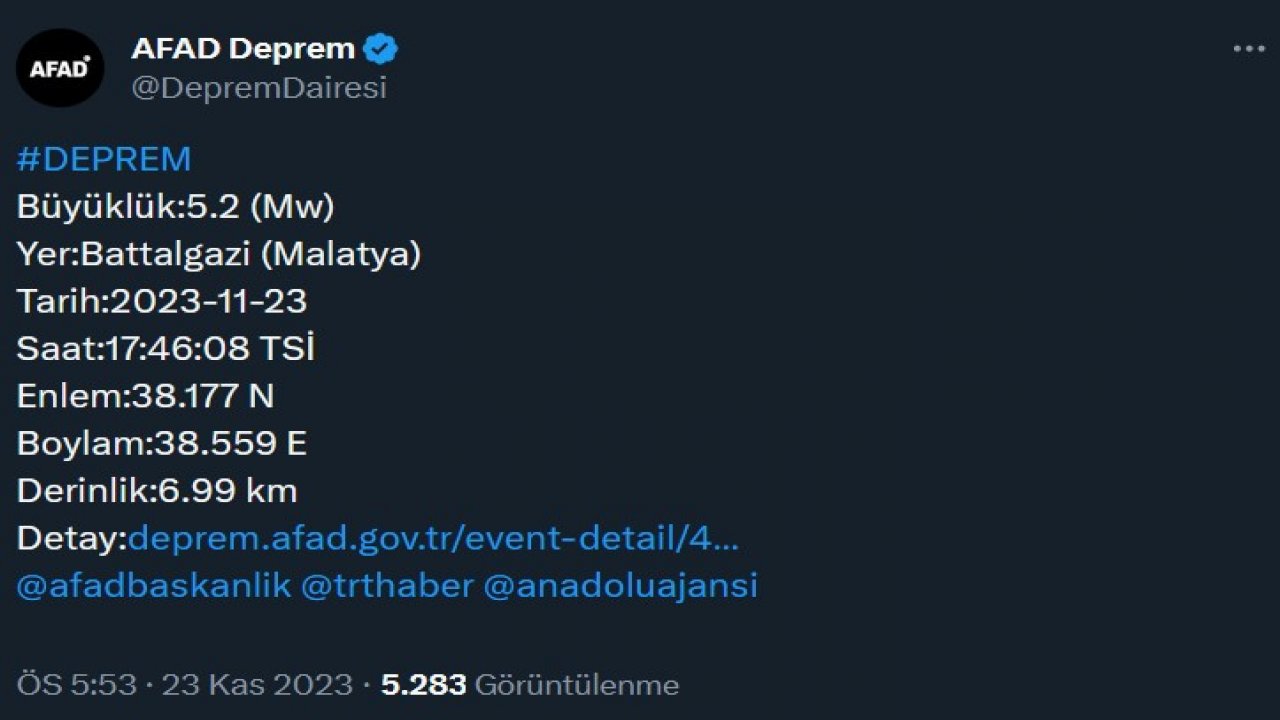The height and width of the screenshot is (720, 1280).
Task: Click the longitude value Boylam:38.559 E
Action: tap(162, 444)
